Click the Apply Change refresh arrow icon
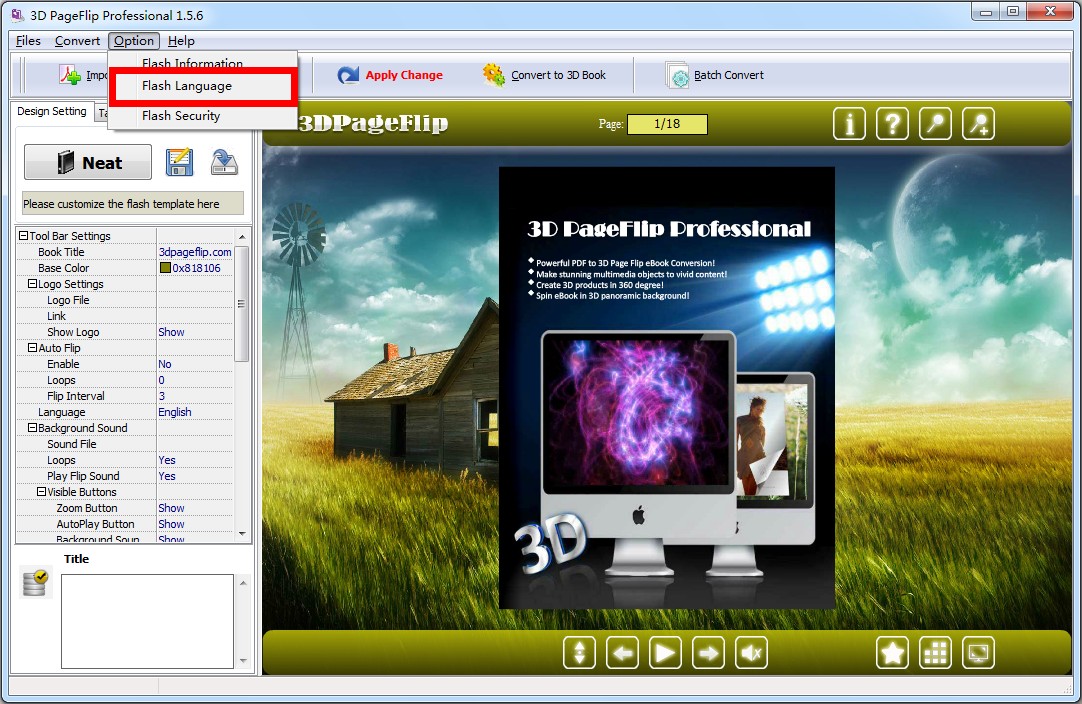This screenshot has height=704, width=1082. tap(348, 75)
